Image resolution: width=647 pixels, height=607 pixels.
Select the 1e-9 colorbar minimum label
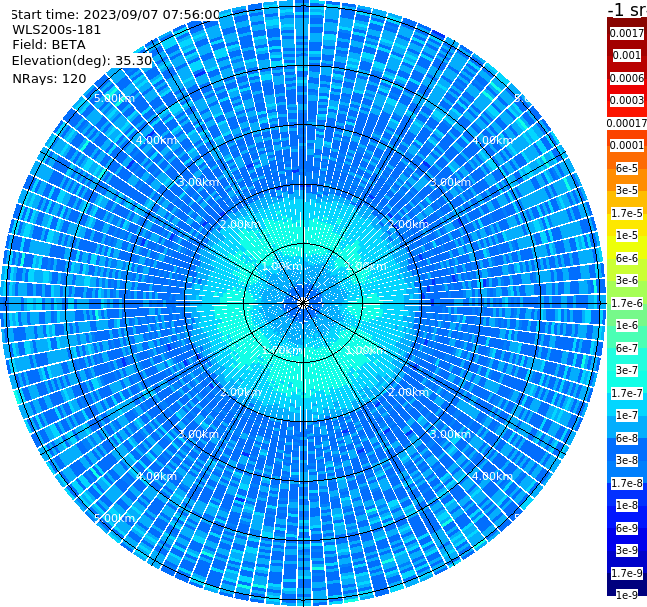coord(627,595)
